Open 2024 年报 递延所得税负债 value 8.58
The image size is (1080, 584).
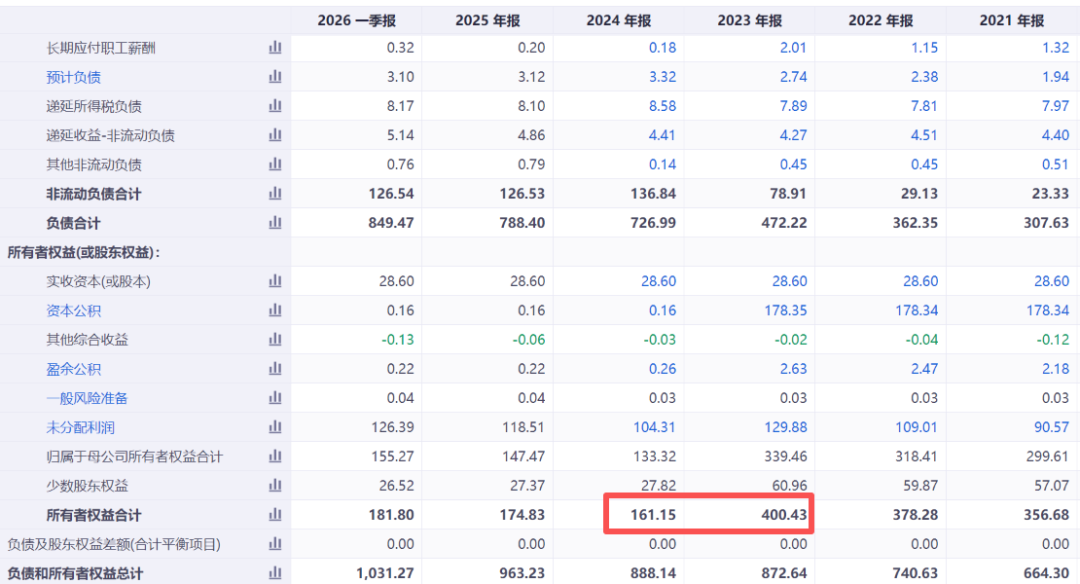click(x=662, y=106)
